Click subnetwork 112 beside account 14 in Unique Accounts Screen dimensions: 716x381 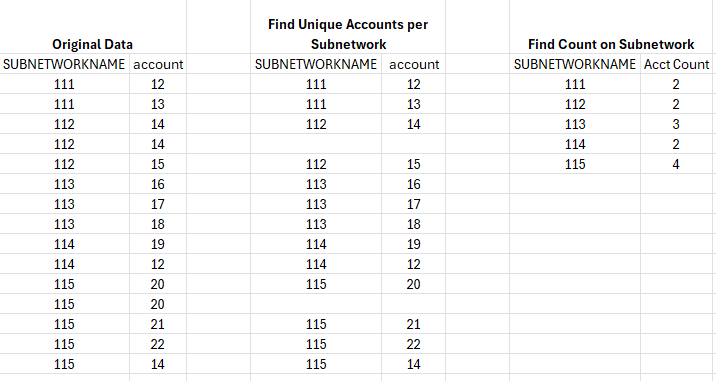(316, 125)
